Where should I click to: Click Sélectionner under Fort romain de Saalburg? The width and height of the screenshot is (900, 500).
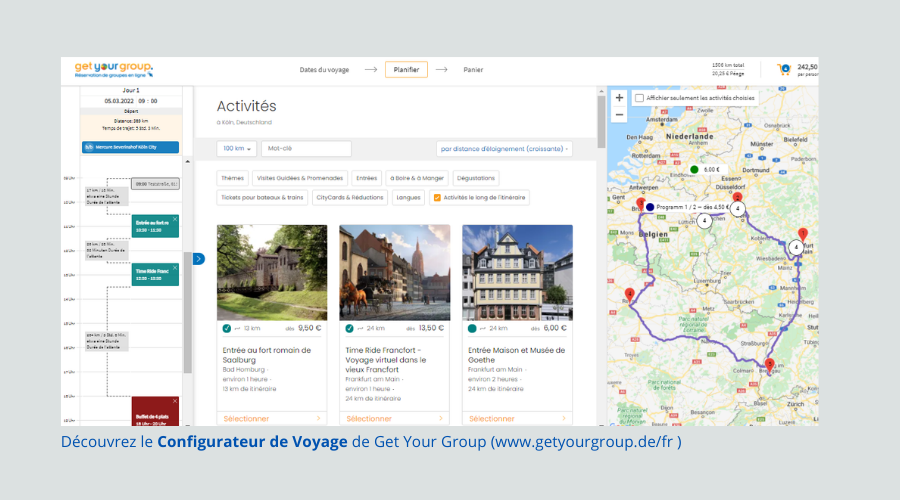click(x=271, y=419)
